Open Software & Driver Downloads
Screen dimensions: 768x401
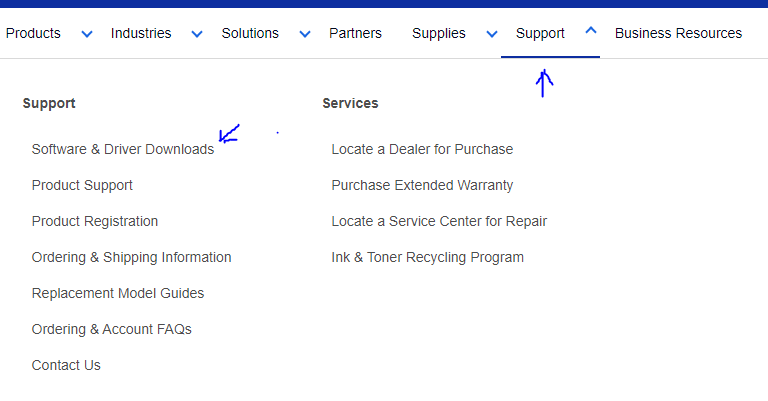coord(123,149)
